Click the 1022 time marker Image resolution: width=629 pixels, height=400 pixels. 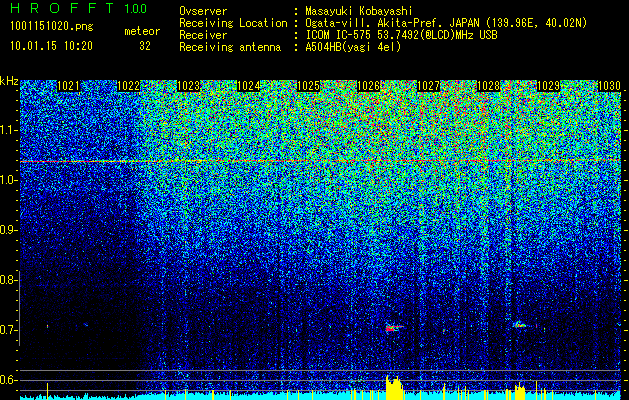pyautogui.click(x=128, y=86)
